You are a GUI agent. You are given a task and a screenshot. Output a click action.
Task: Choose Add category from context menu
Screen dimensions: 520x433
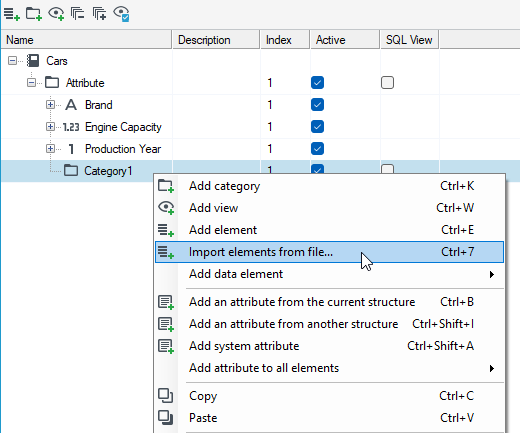(x=329, y=186)
